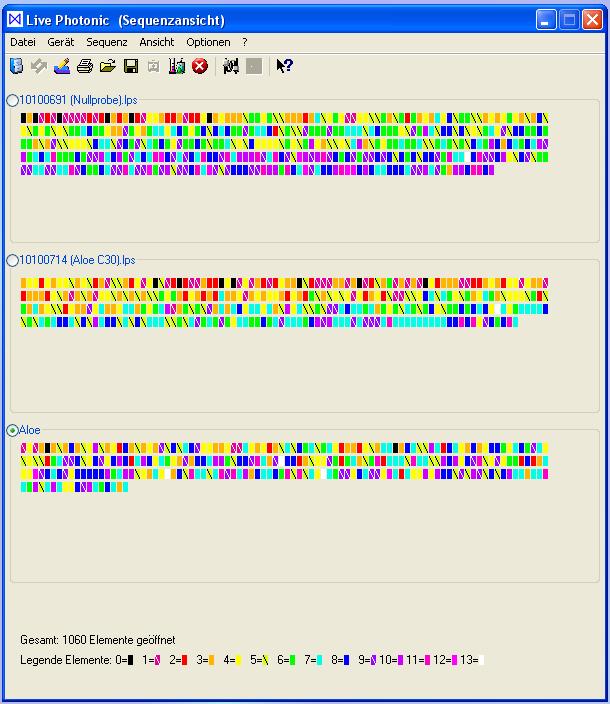Viewport: 610px width, 704px height.
Task: Click the bar chart analysis icon
Action: [177, 66]
